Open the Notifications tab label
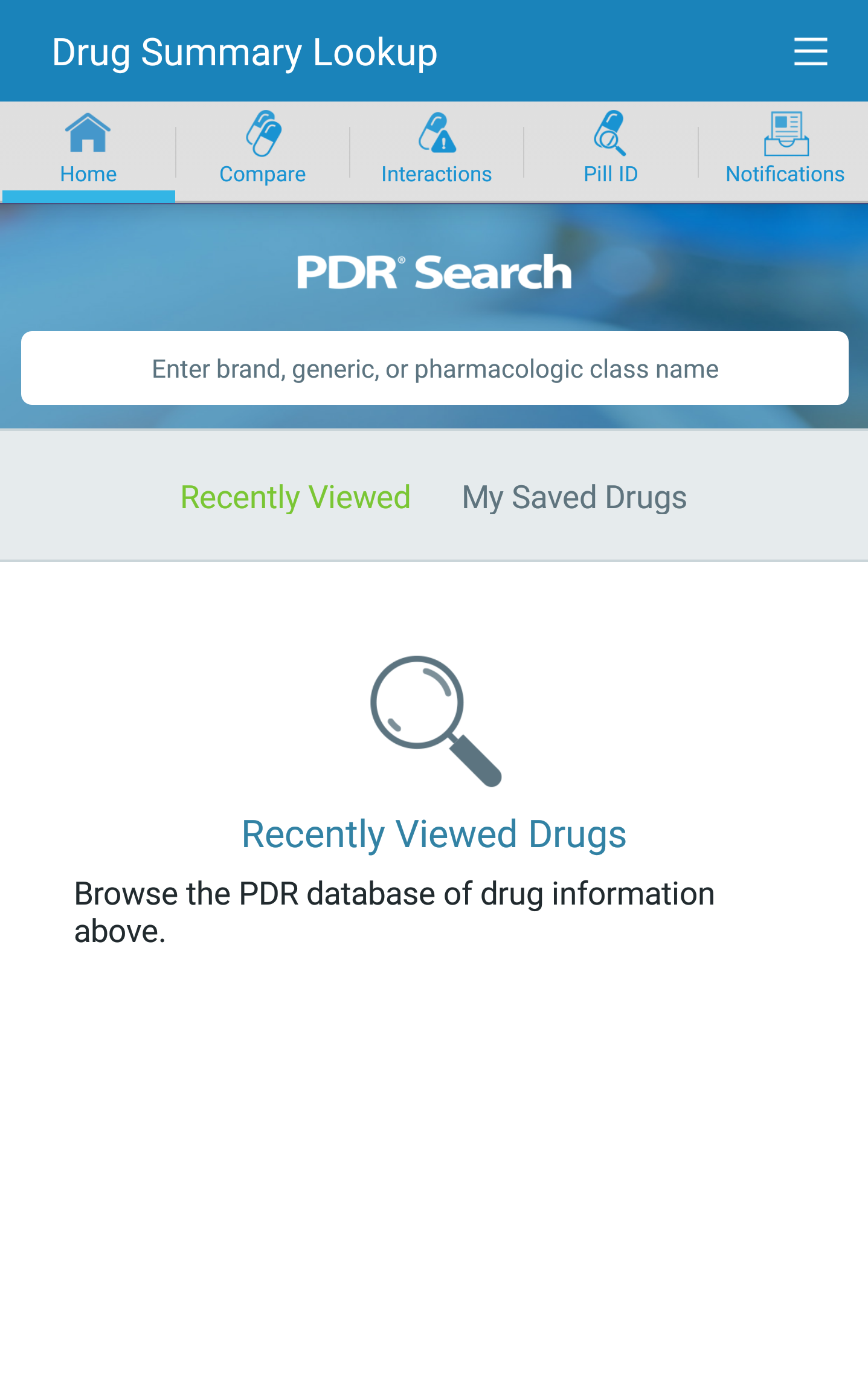Viewport: 868px width, 1394px height. (x=785, y=174)
